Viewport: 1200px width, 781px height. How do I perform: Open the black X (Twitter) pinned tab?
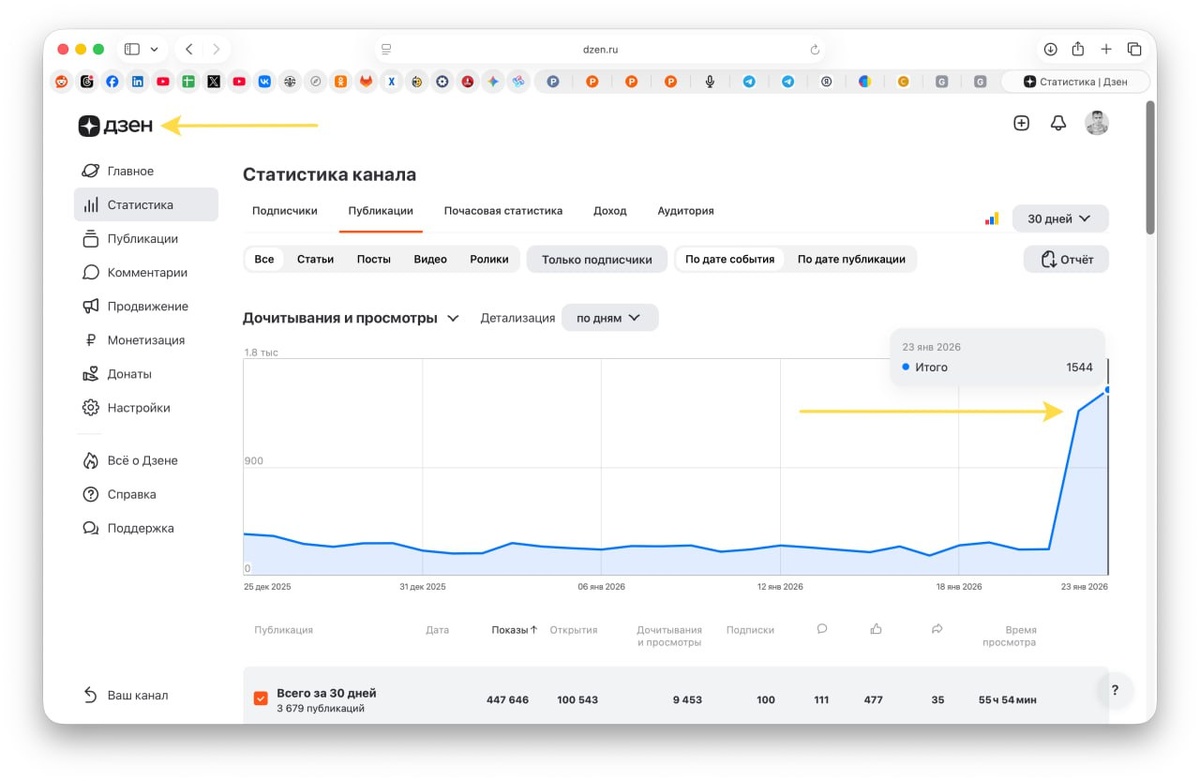click(x=213, y=82)
